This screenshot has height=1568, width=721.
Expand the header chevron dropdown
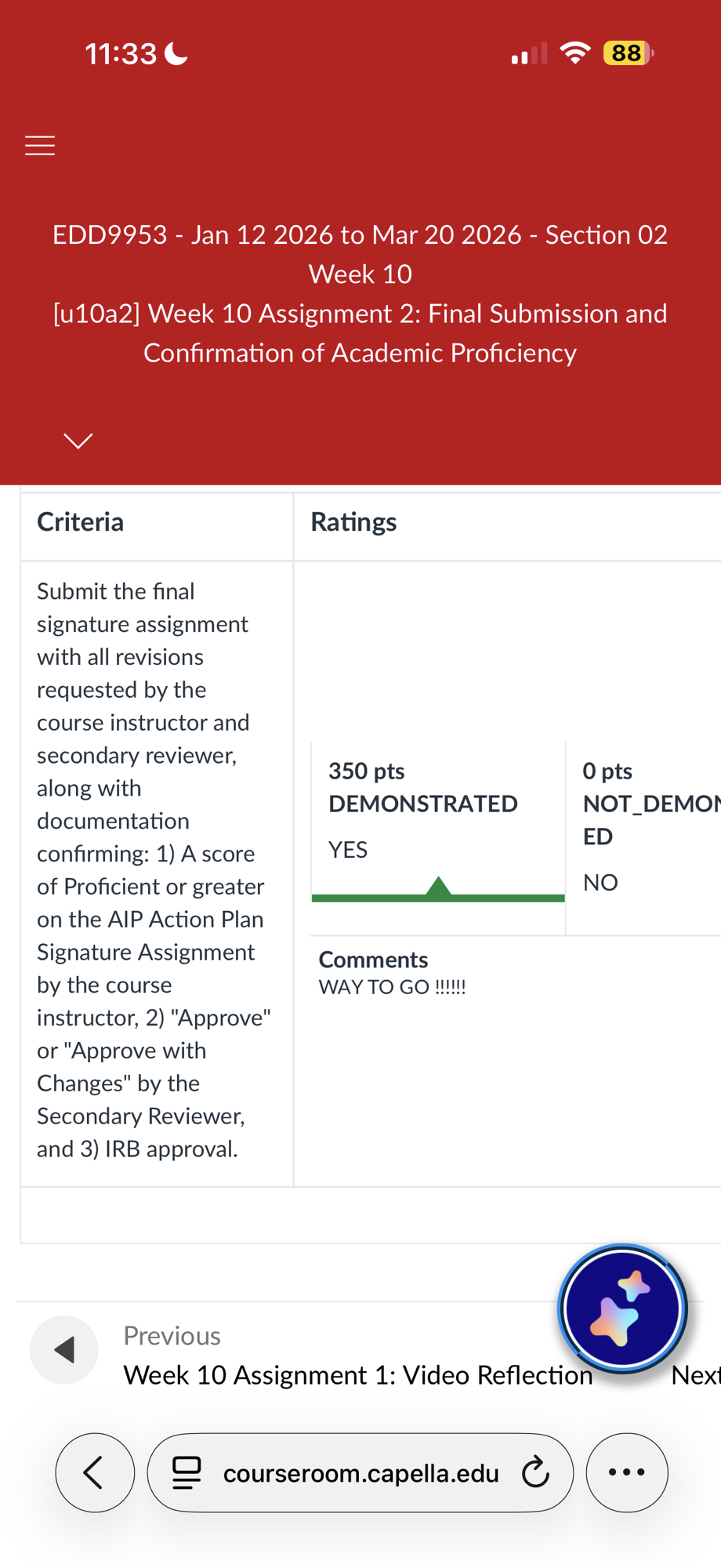point(78,441)
